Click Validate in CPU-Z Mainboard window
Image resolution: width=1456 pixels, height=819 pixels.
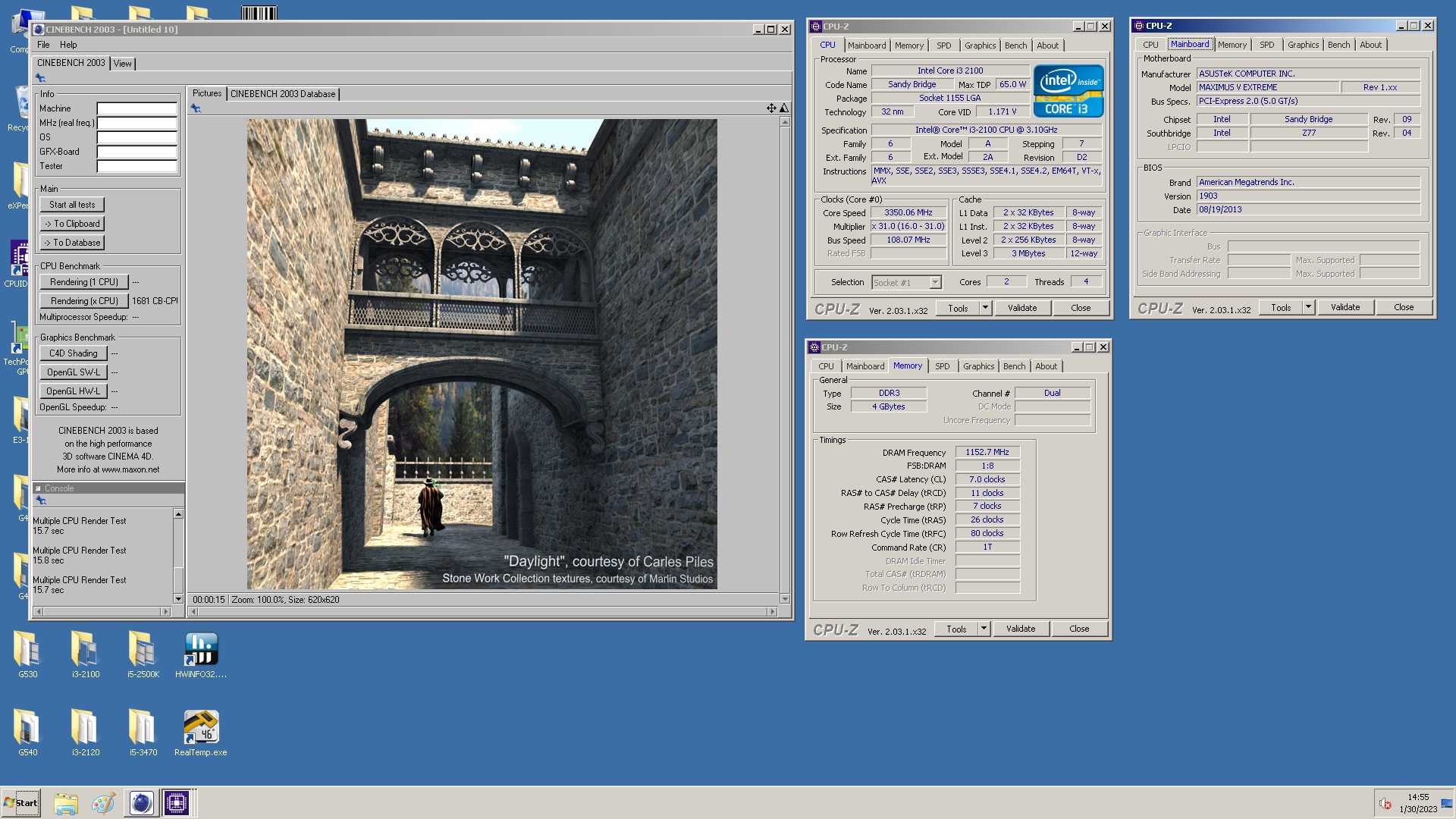1345,307
